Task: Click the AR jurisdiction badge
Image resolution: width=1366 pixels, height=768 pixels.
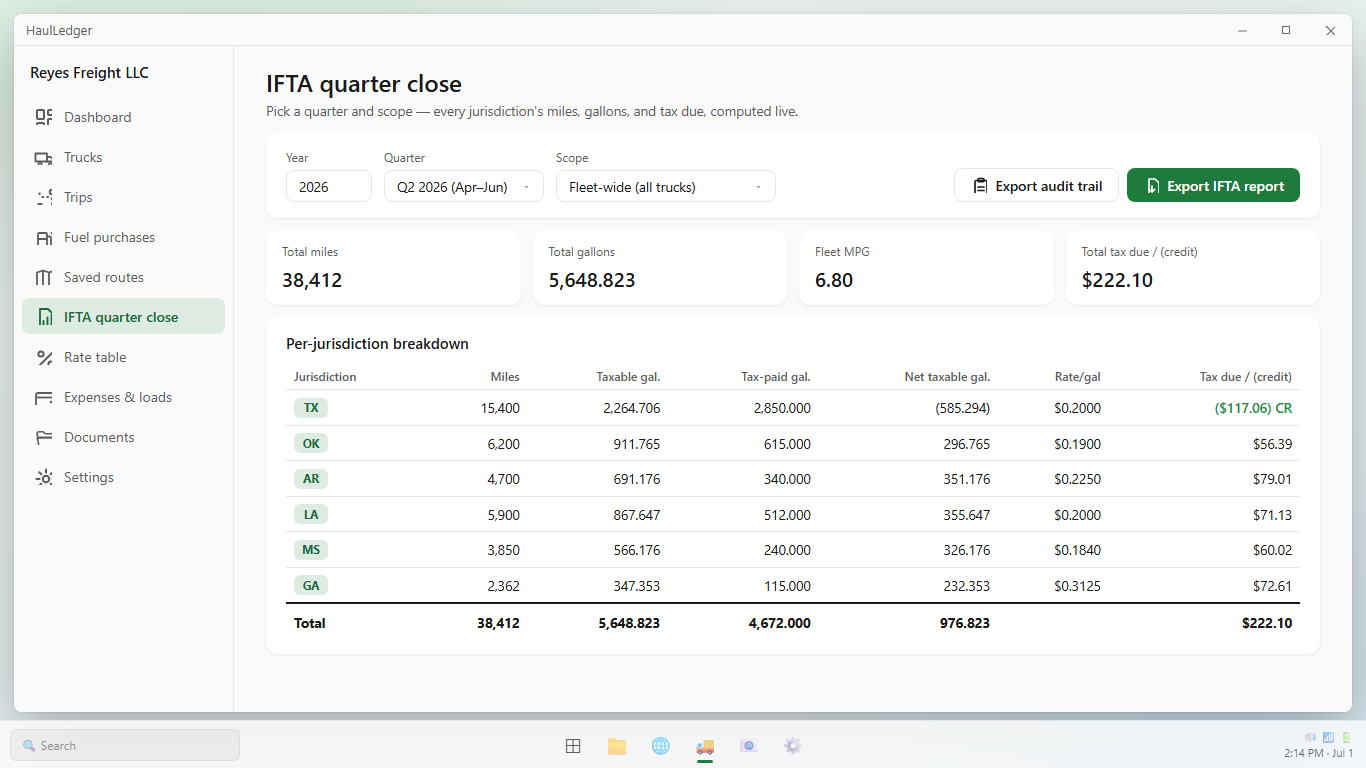Action: 311,479
